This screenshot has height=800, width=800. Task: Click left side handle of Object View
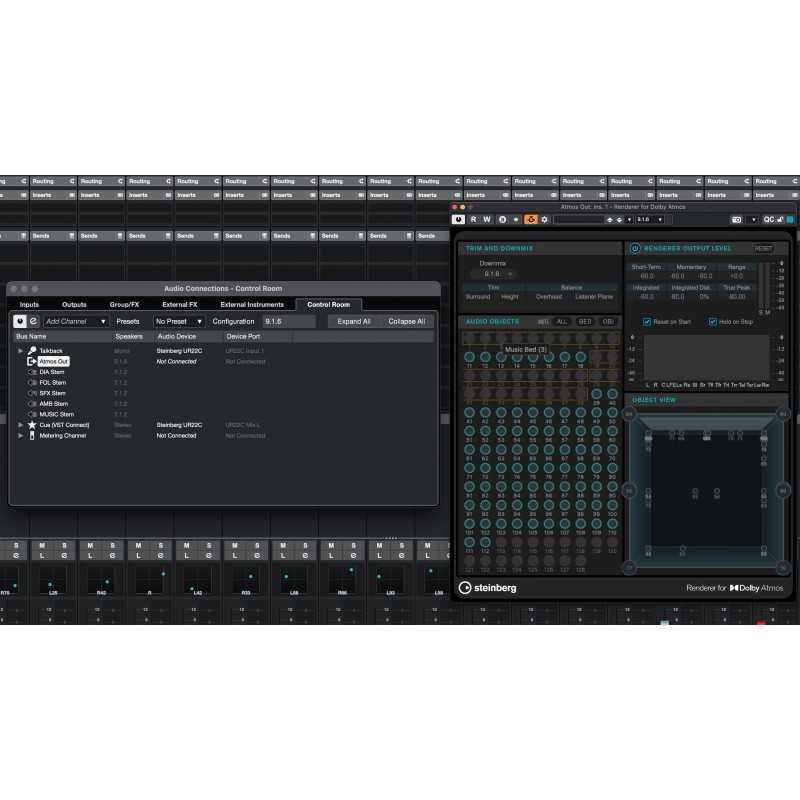(629, 491)
